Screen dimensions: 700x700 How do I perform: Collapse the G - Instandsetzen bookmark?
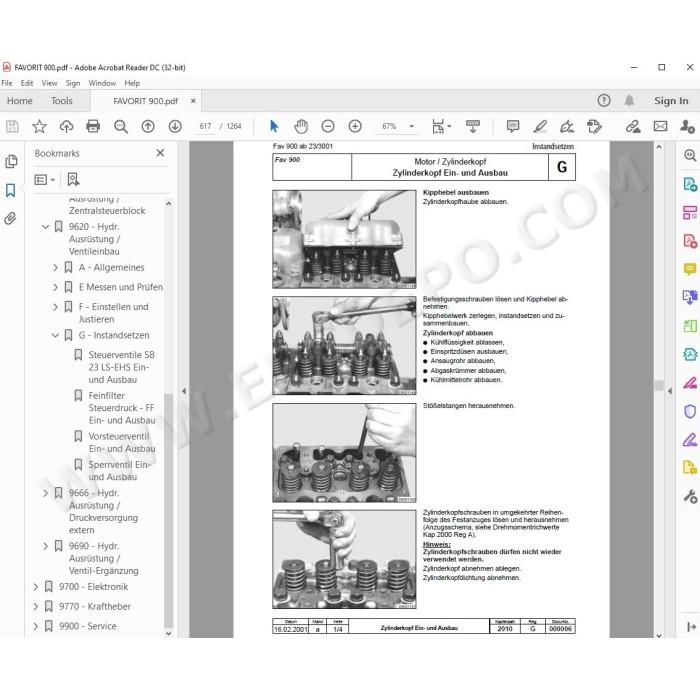click(x=55, y=335)
